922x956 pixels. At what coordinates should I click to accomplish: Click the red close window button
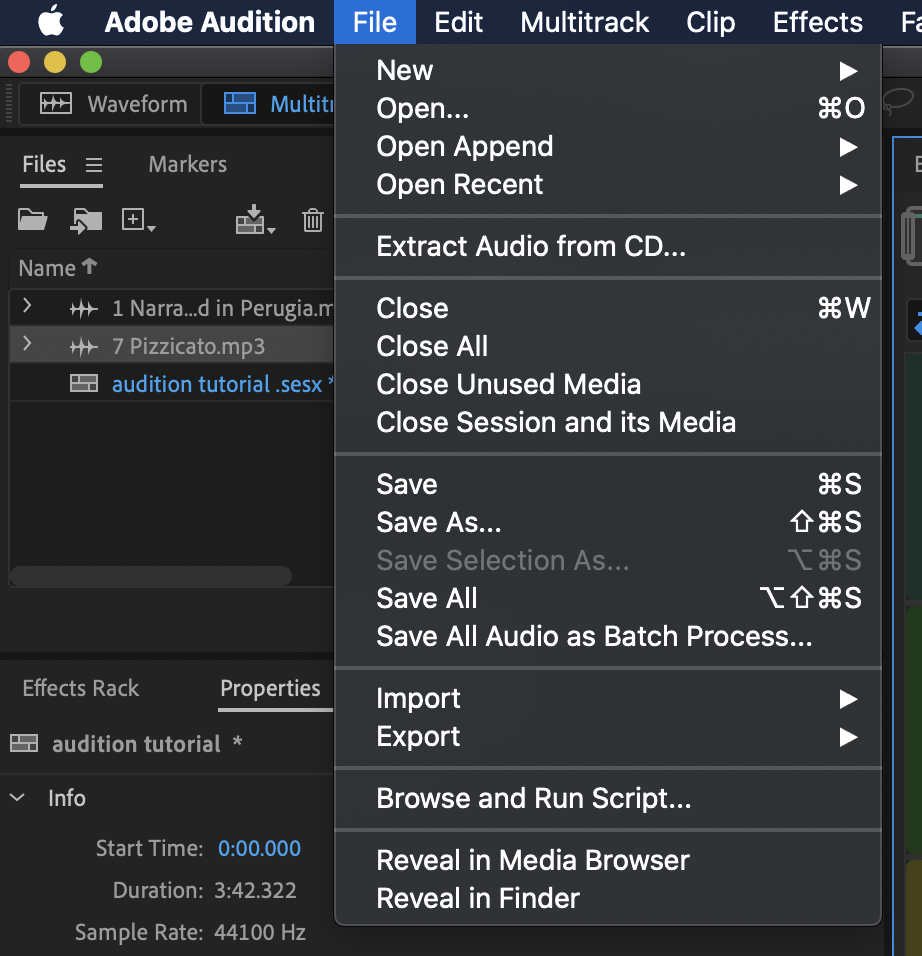coord(19,62)
